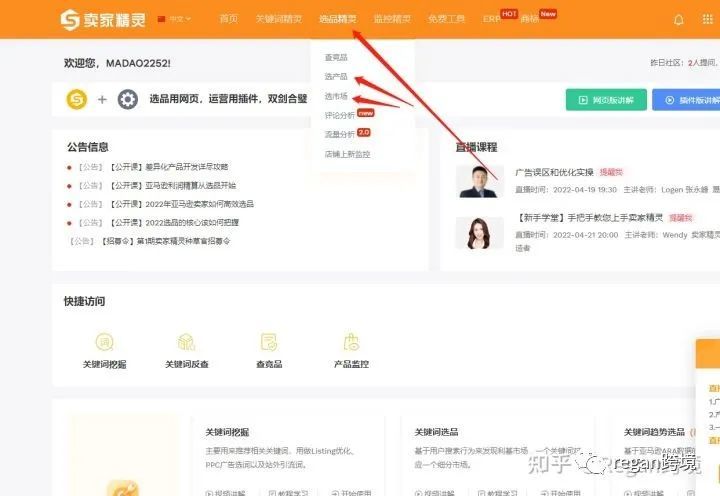The height and width of the screenshot is (496, 720).
Task: Click the 关键词反查 quick-access icon
Action: 186,342
